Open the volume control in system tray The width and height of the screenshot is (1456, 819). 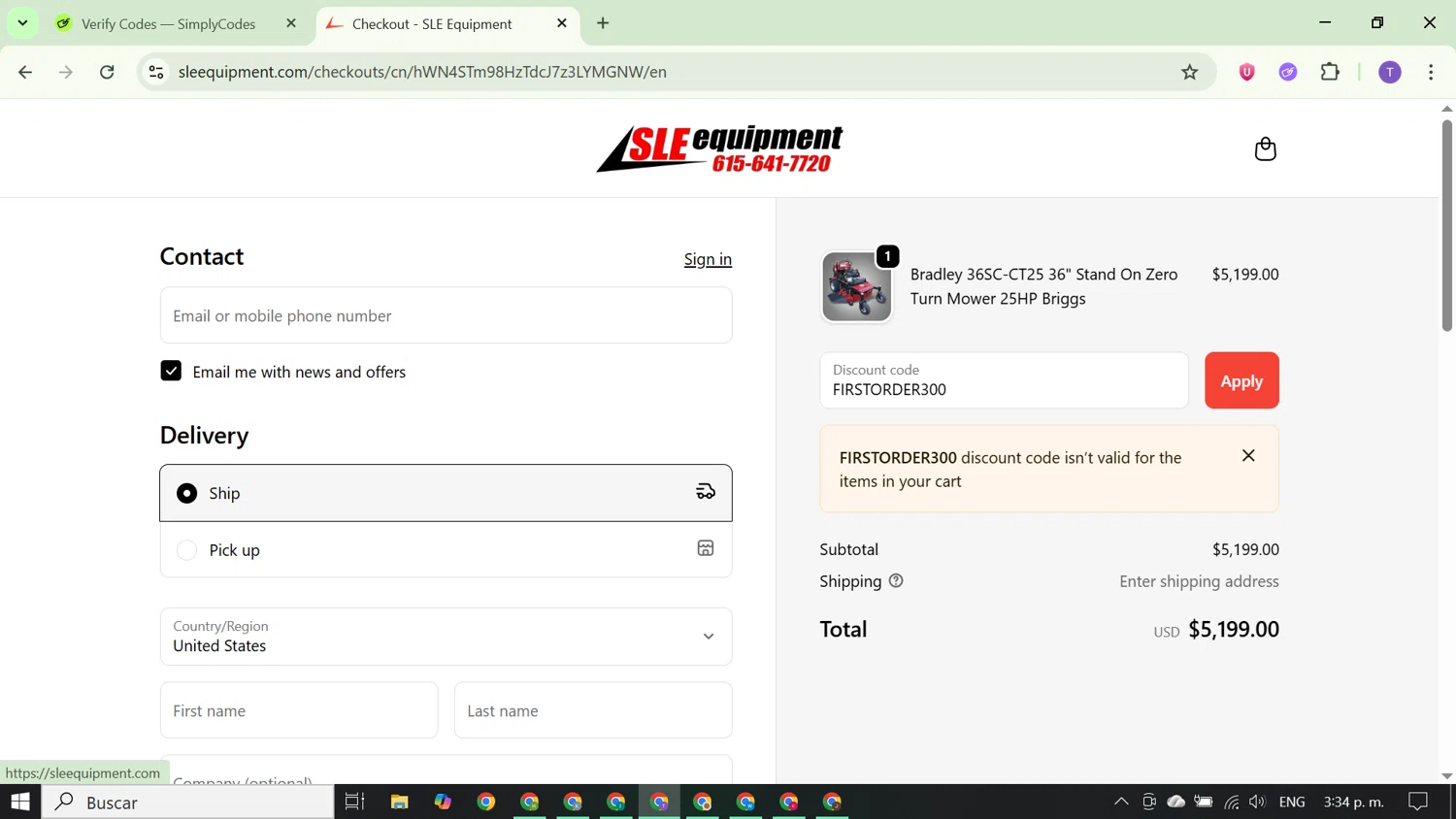pyautogui.click(x=1257, y=802)
